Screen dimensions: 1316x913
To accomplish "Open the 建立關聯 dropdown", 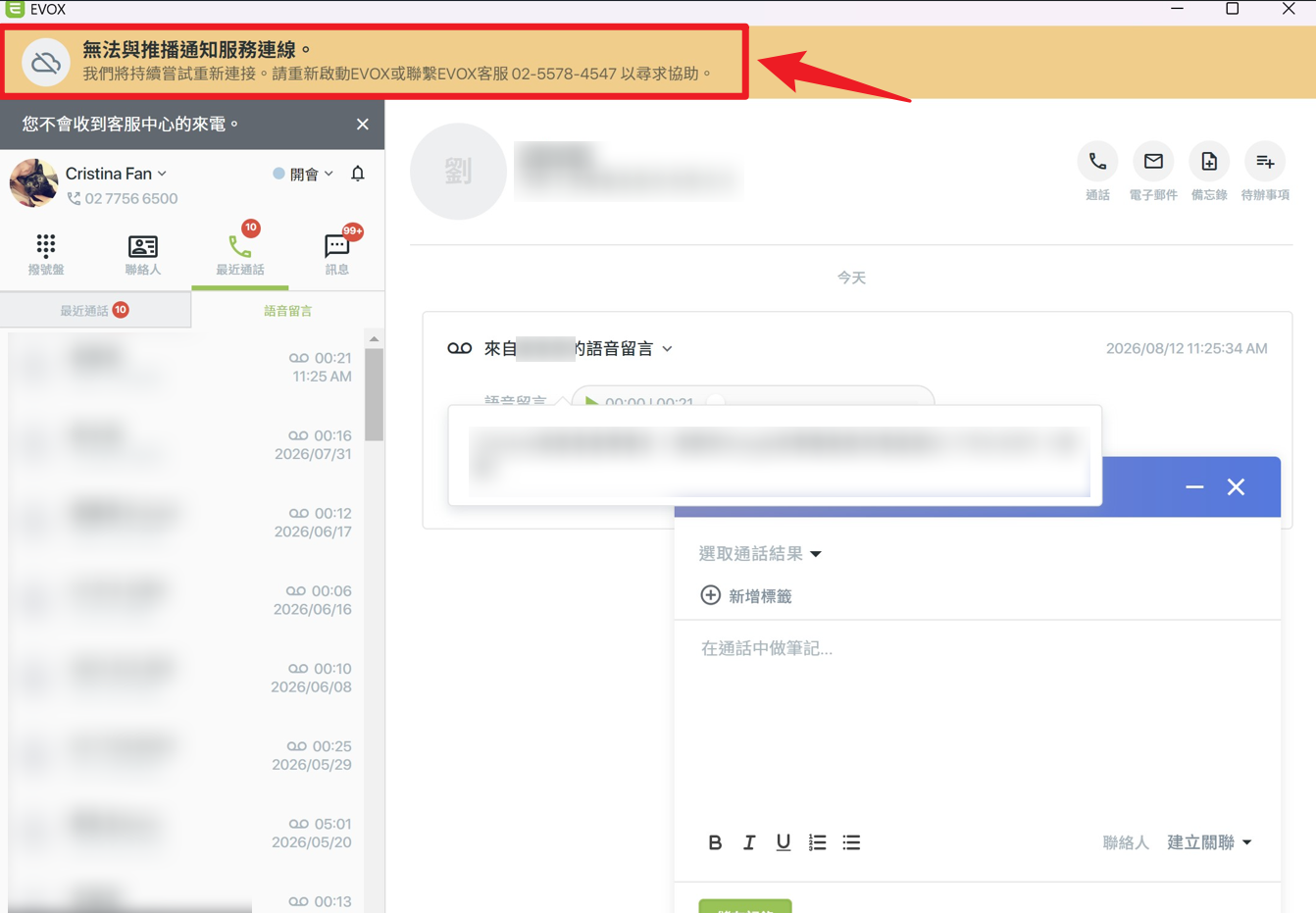I will [1209, 842].
